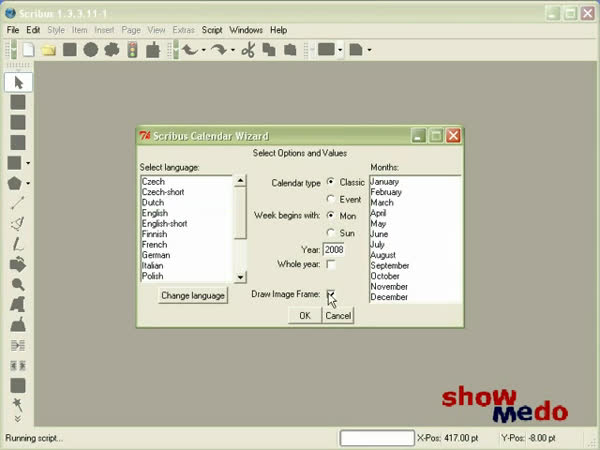The width and height of the screenshot is (600, 450).
Task: Click the language list scroll down arrow
Action: 240,277
